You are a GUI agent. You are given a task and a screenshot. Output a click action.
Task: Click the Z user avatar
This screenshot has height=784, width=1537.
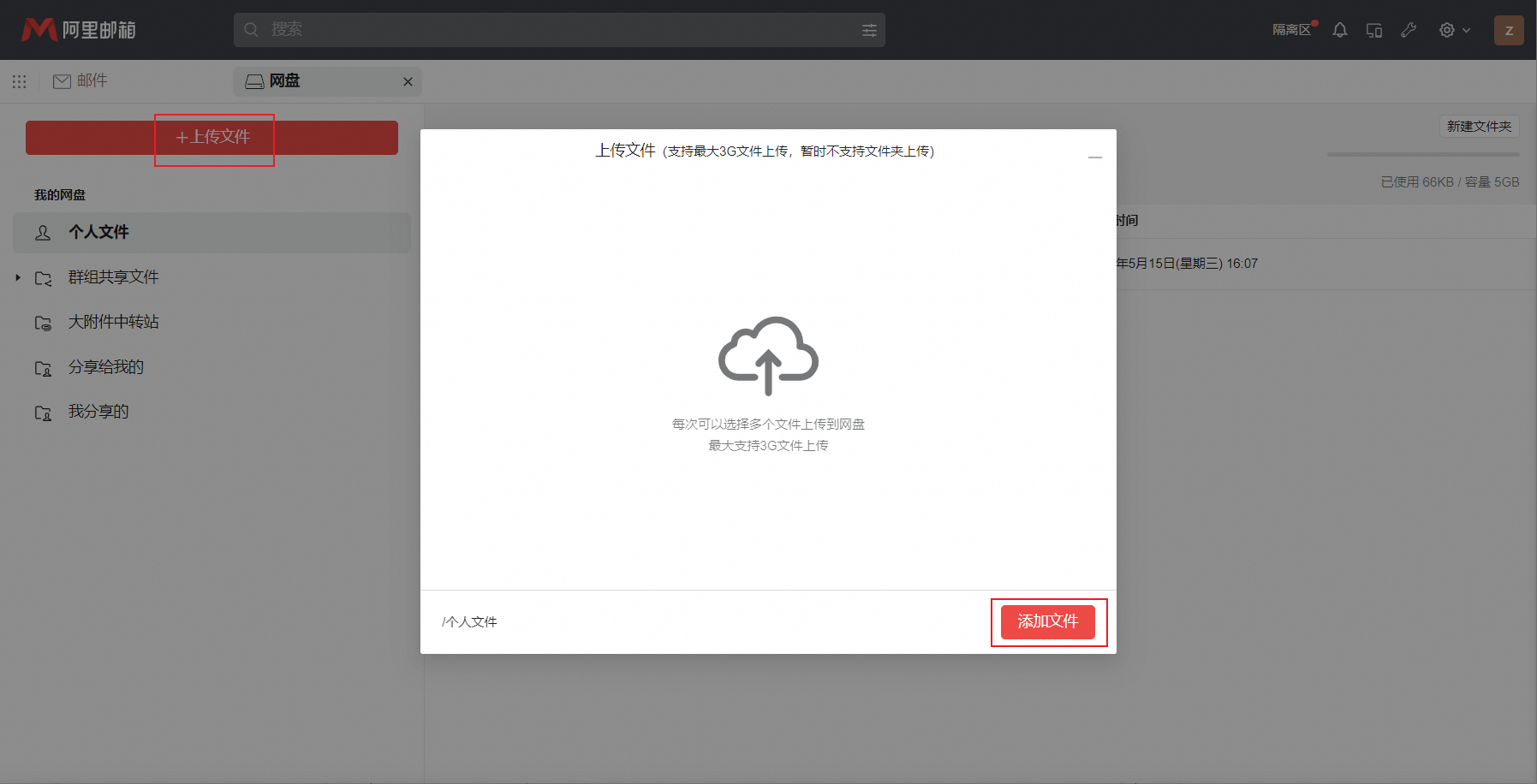tap(1509, 30)
